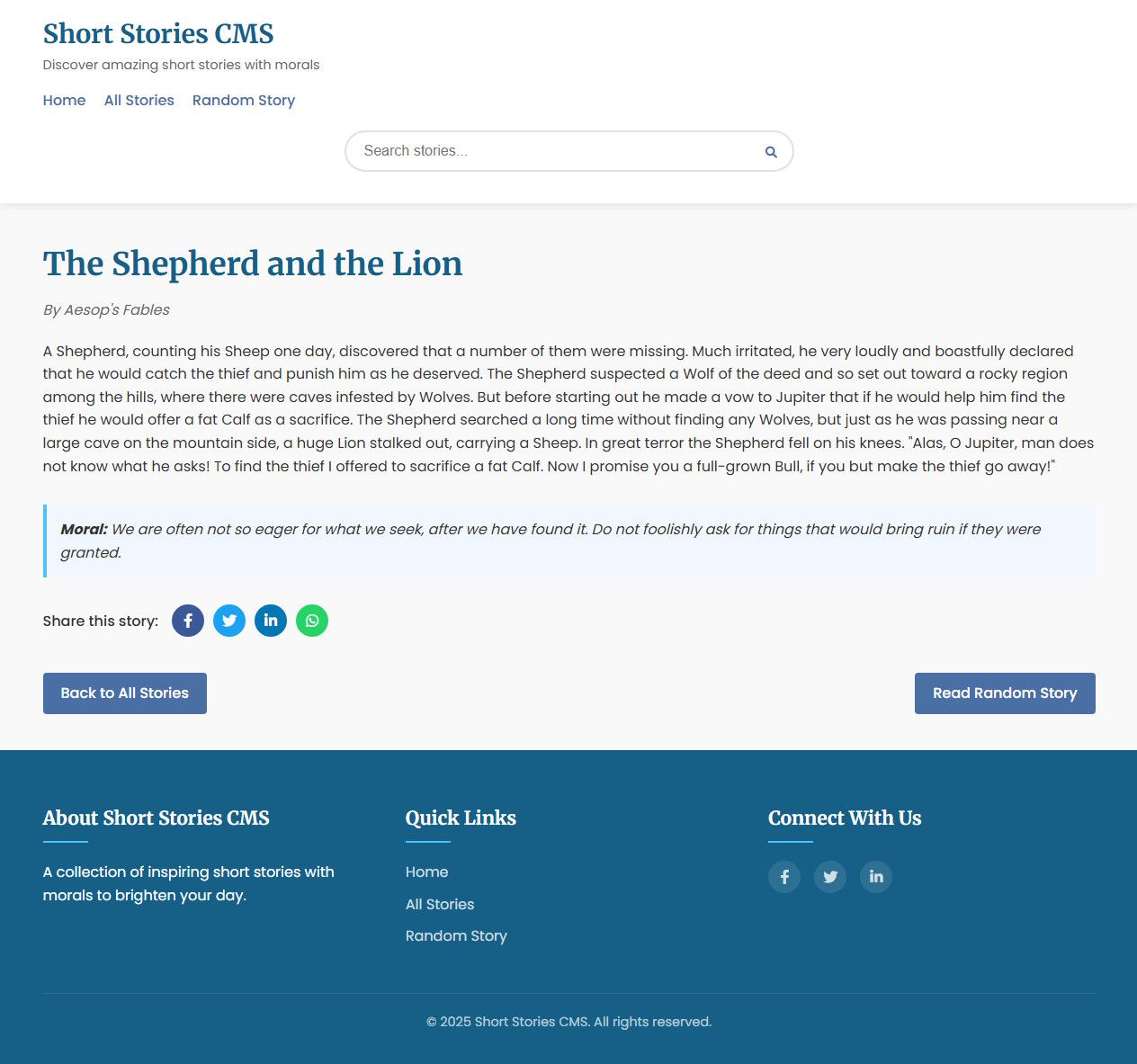Click the search magnifier icon
This screenshot has height=1064, width=1137.
[771, 152]
